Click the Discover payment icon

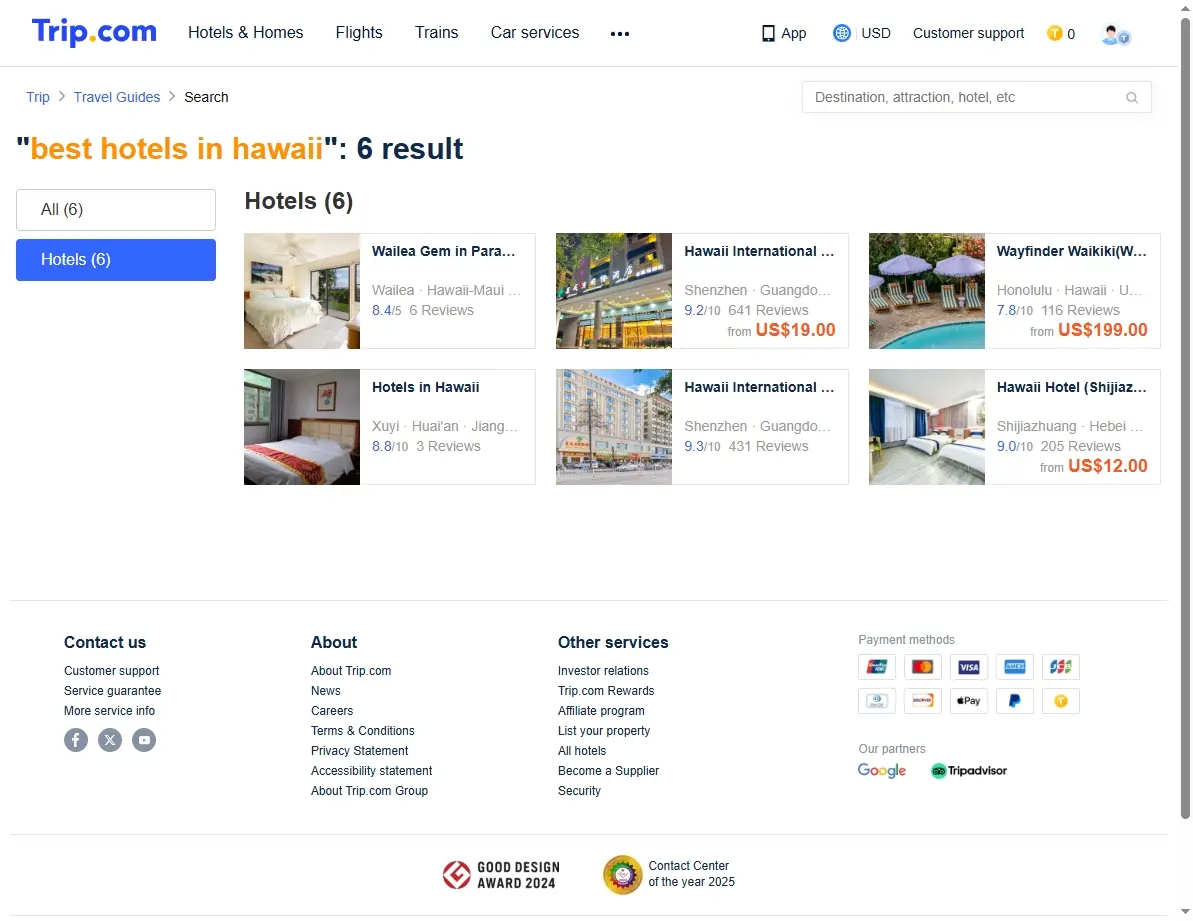[922, 700]
